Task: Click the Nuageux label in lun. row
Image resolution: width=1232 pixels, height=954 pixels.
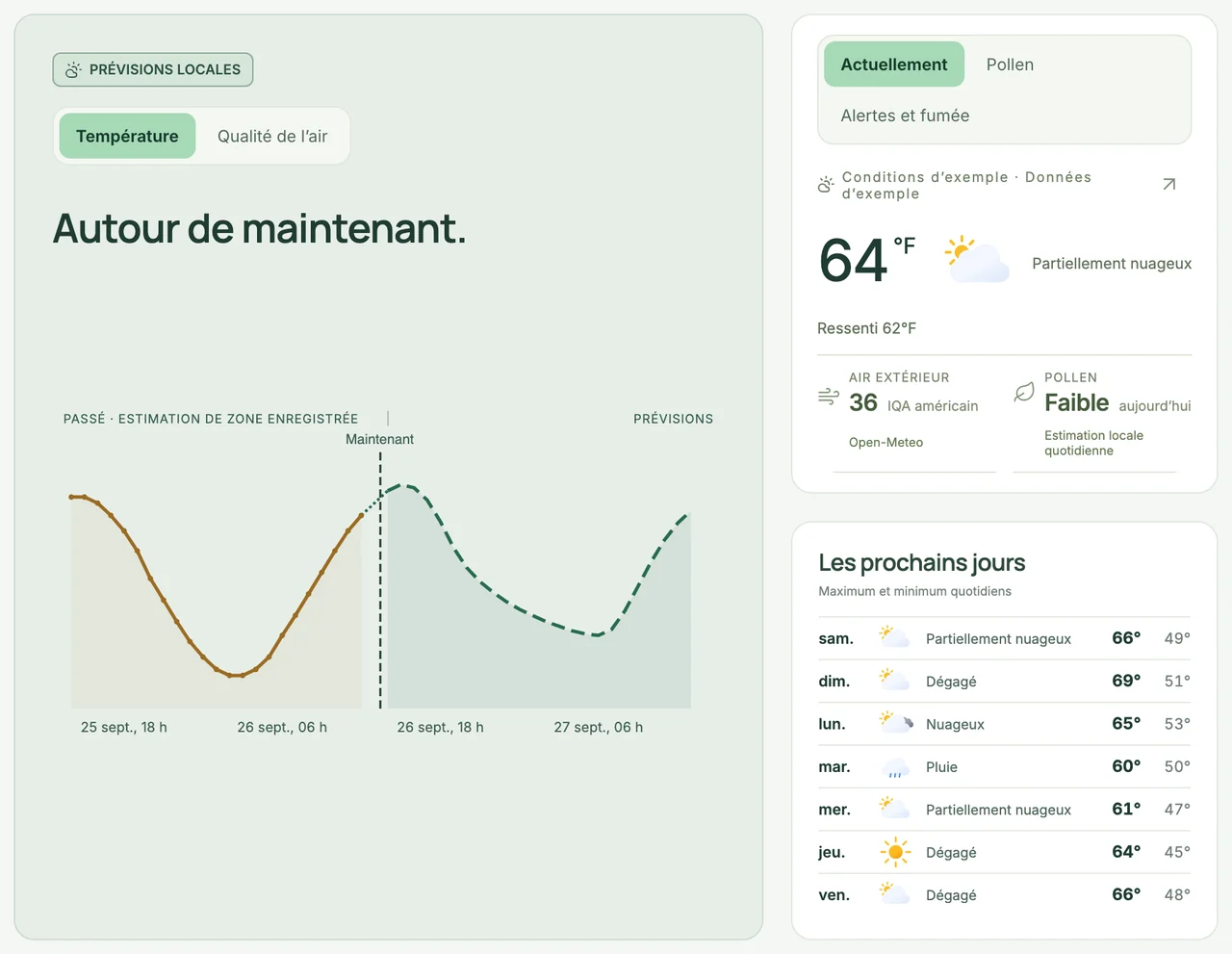Action: [955, 724]
